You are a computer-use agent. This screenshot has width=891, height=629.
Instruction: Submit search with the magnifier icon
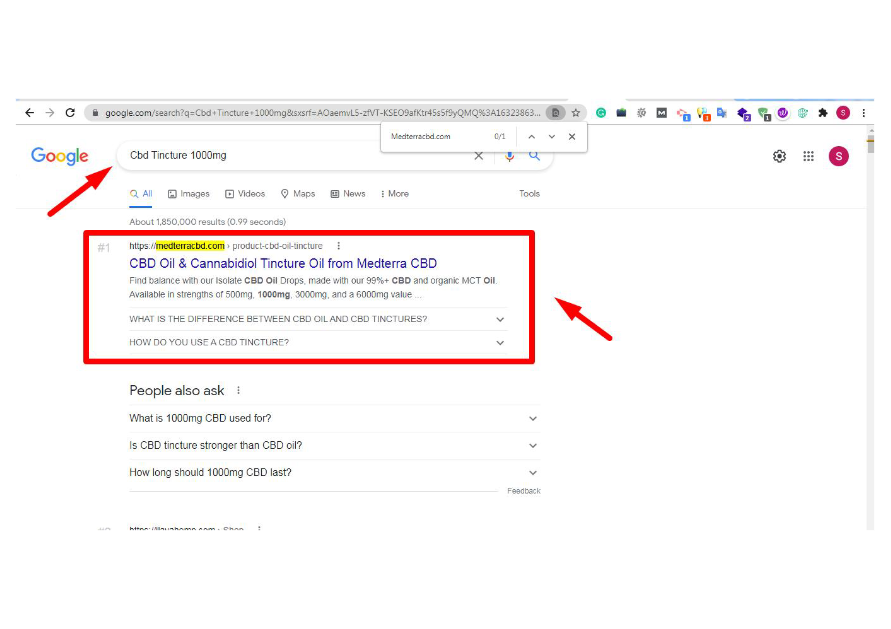[x=534, y=156]
